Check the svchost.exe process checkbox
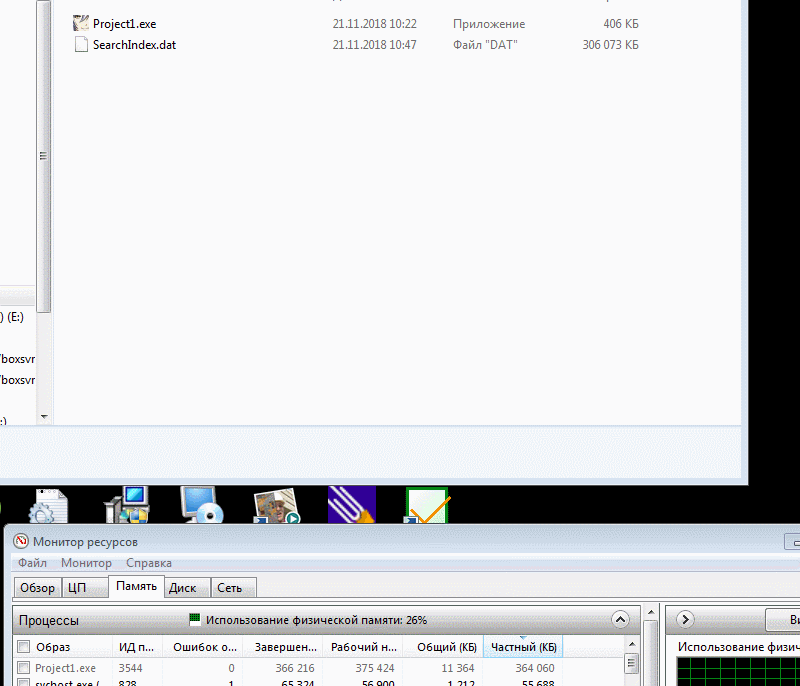The height and width of the screenshot is (686, 800). coord(23,683)
